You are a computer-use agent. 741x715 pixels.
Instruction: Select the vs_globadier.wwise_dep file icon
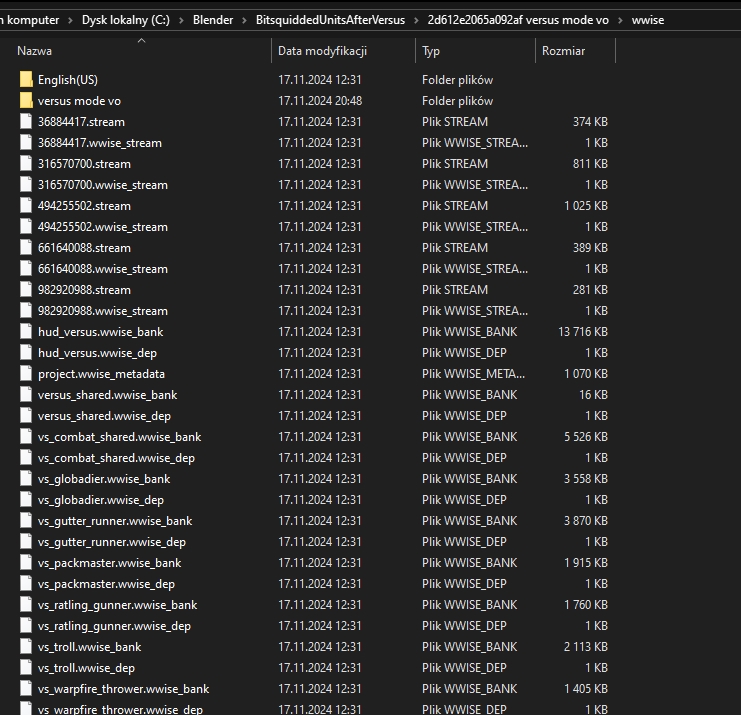point(26,500)
